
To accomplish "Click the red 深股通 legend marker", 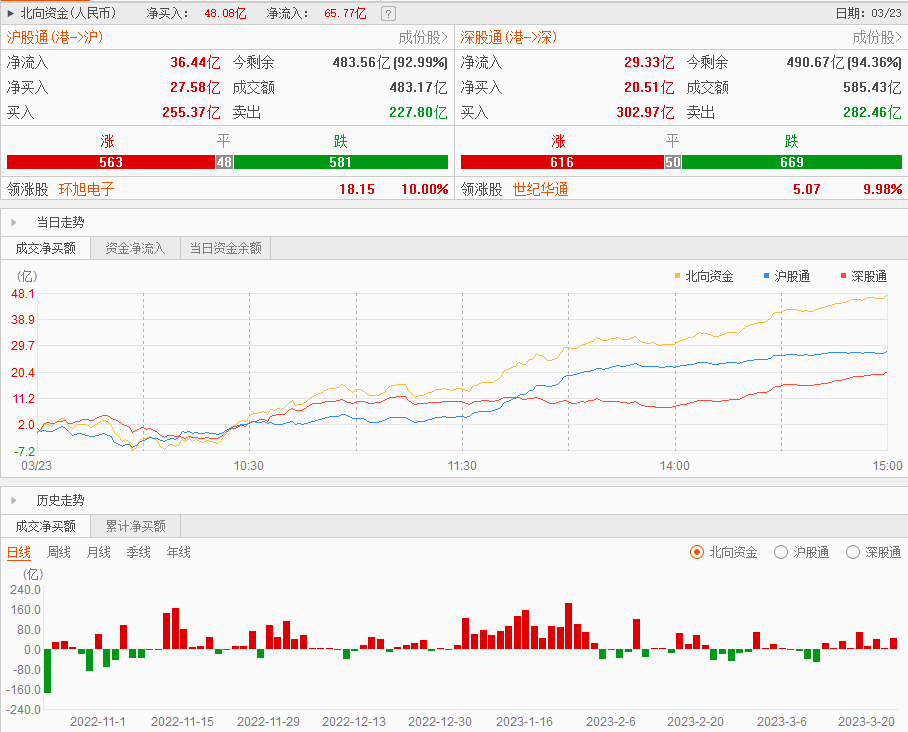I will [x=844, y=275].
